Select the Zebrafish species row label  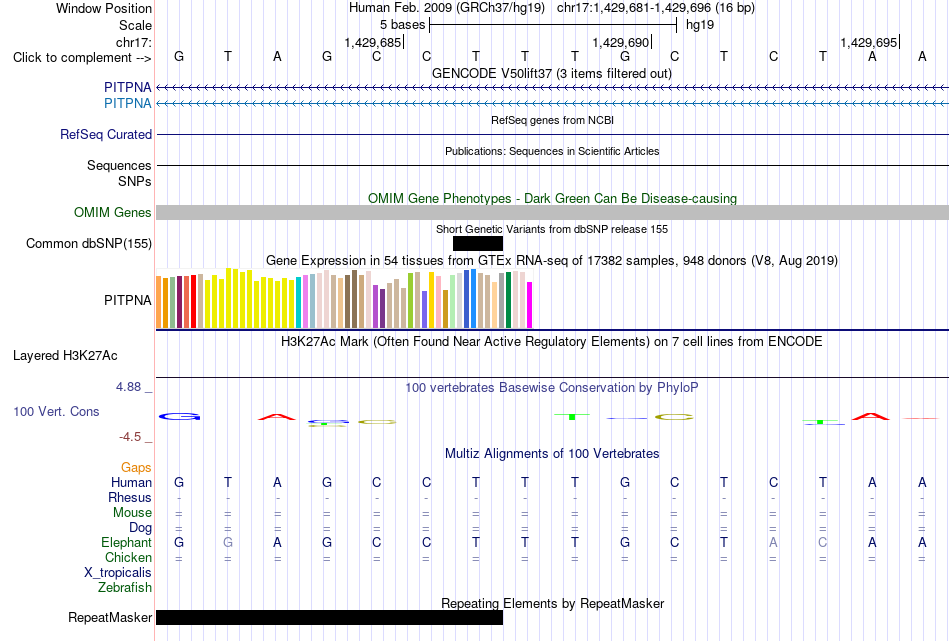coord(125,587)
